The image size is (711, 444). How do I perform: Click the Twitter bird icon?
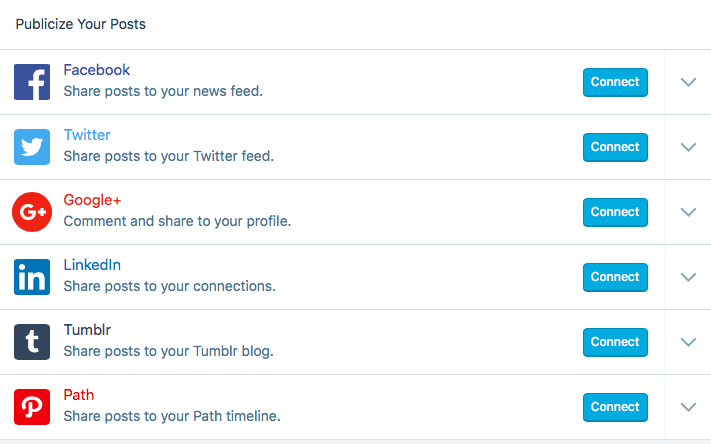[x=32, y=147]
